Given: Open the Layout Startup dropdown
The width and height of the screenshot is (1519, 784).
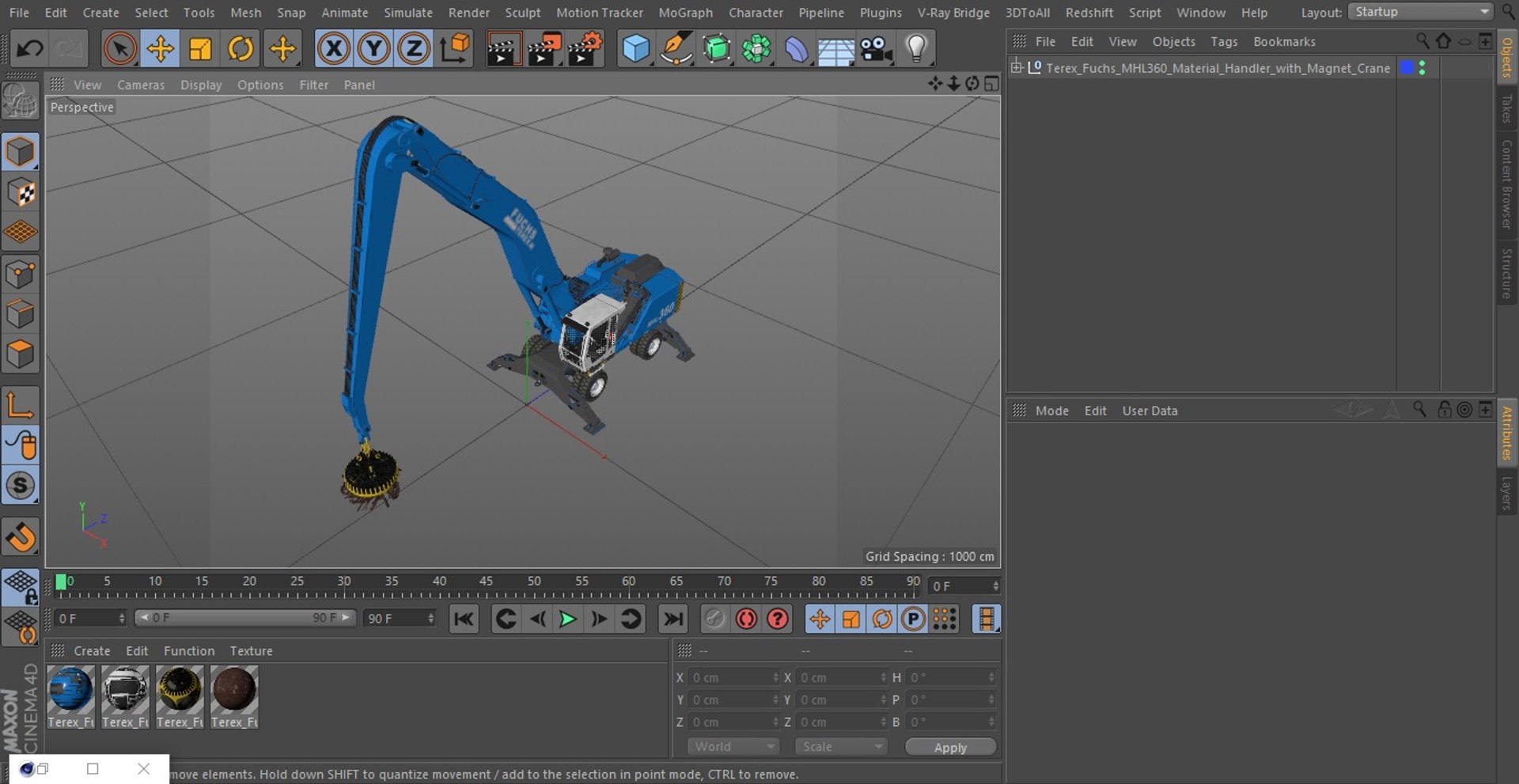Looking at the screenshot, I should [x=1420, y=12].
